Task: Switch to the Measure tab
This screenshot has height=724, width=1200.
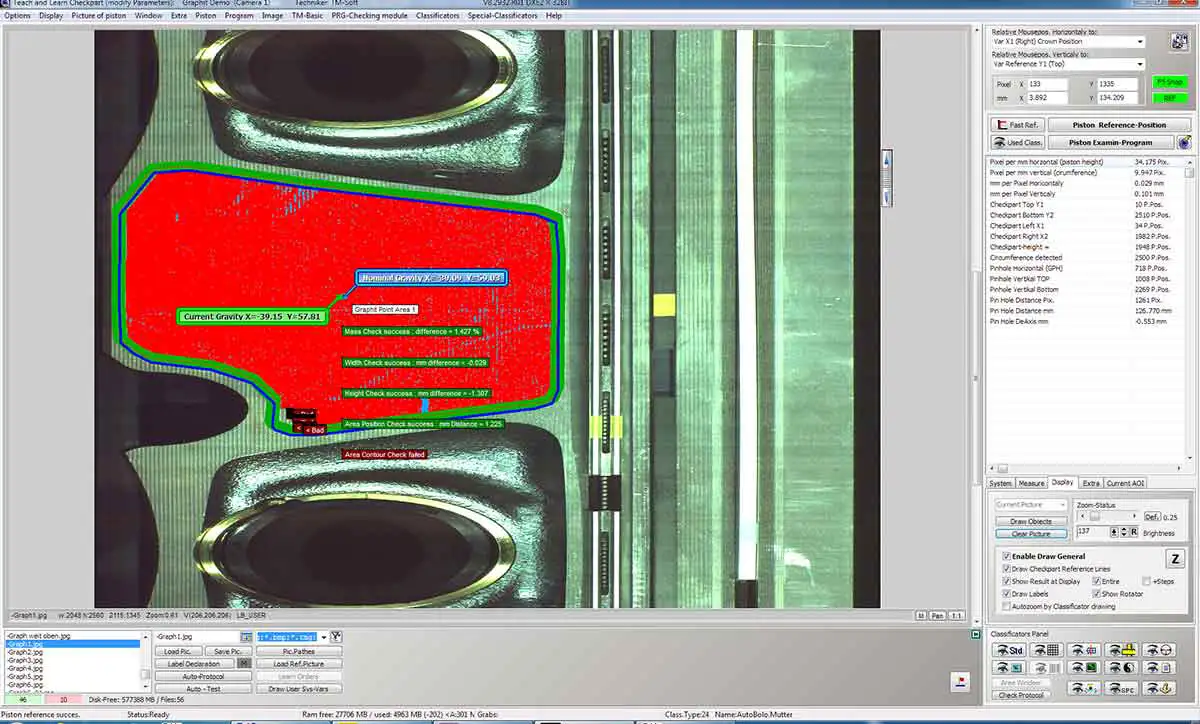Action: (1031, 483)
